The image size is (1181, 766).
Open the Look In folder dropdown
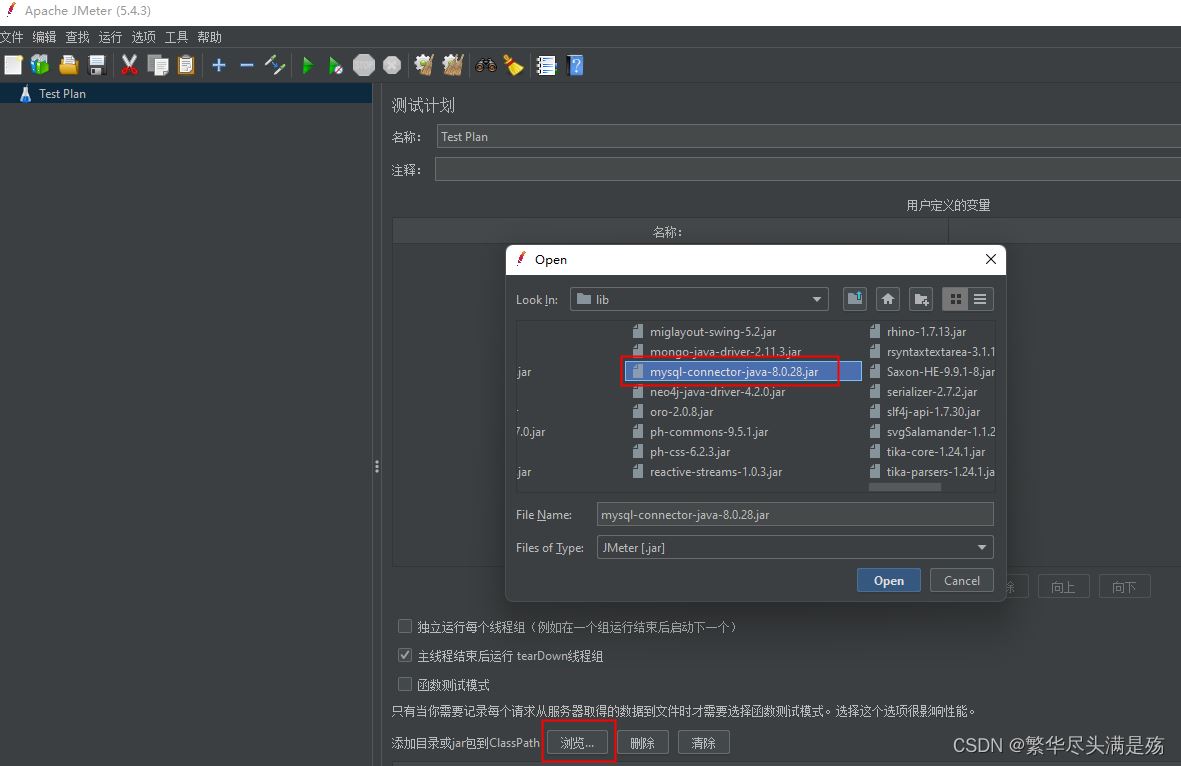click(816, 298)
